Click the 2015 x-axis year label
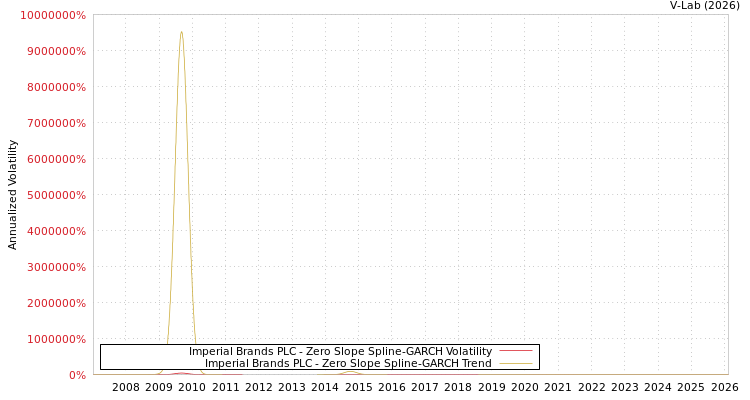The width and height of the screenshot is (750, 400). tap(358, 388)
